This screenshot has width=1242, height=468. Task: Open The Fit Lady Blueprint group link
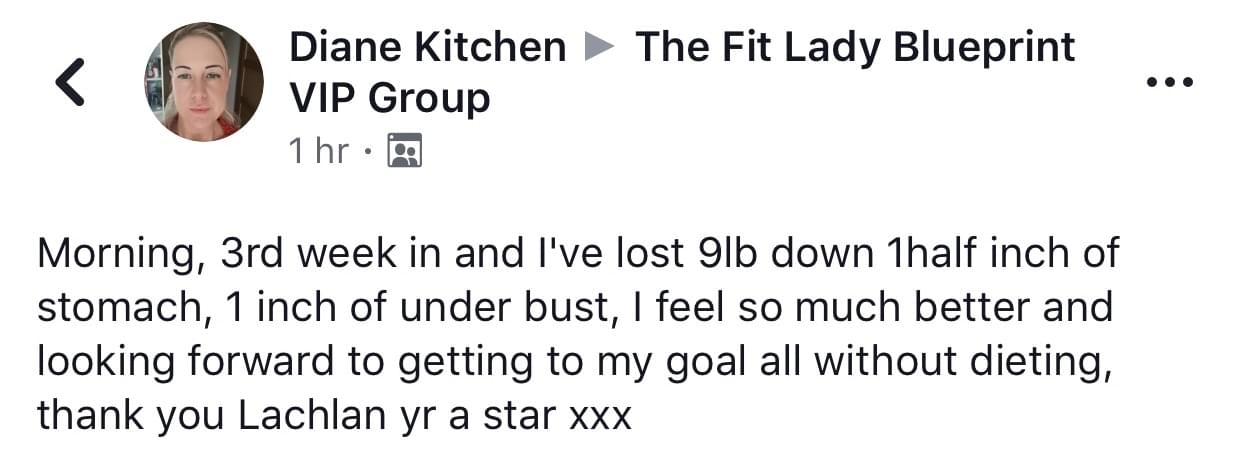(855, 47)
